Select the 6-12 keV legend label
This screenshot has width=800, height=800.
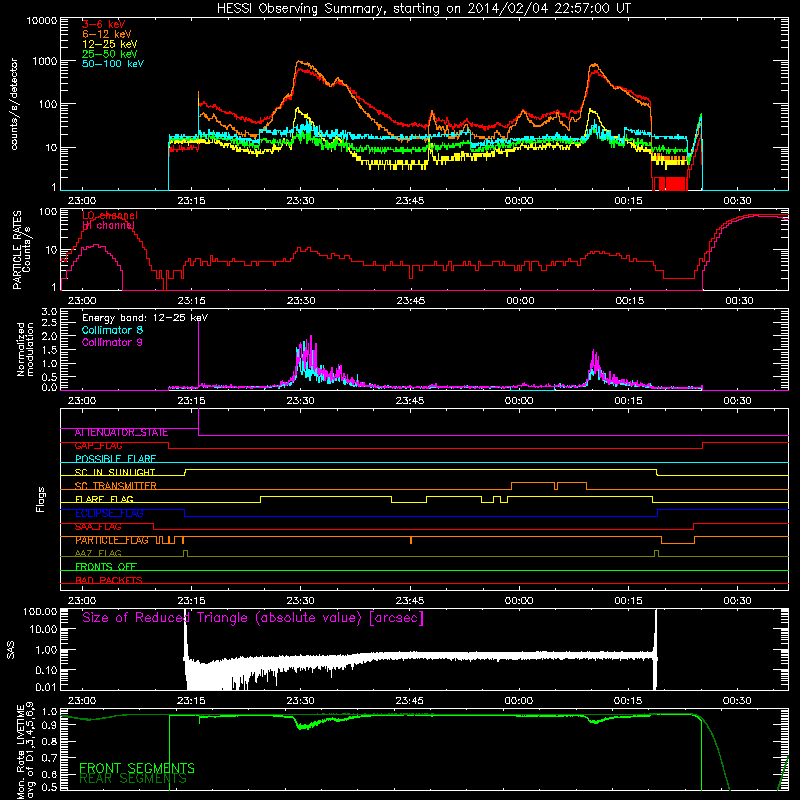point(107,34)
